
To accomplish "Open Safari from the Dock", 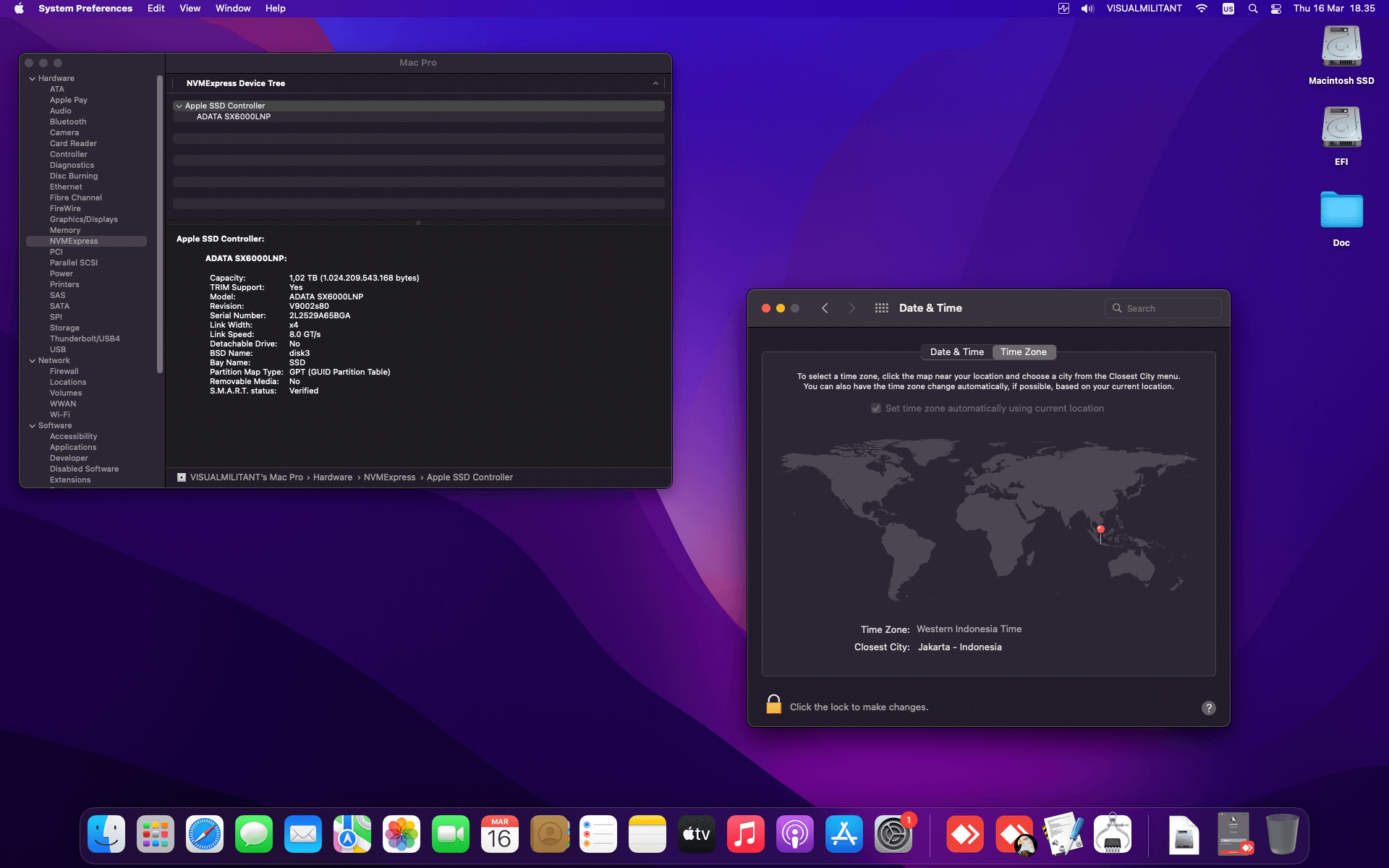I will (205, 835).
